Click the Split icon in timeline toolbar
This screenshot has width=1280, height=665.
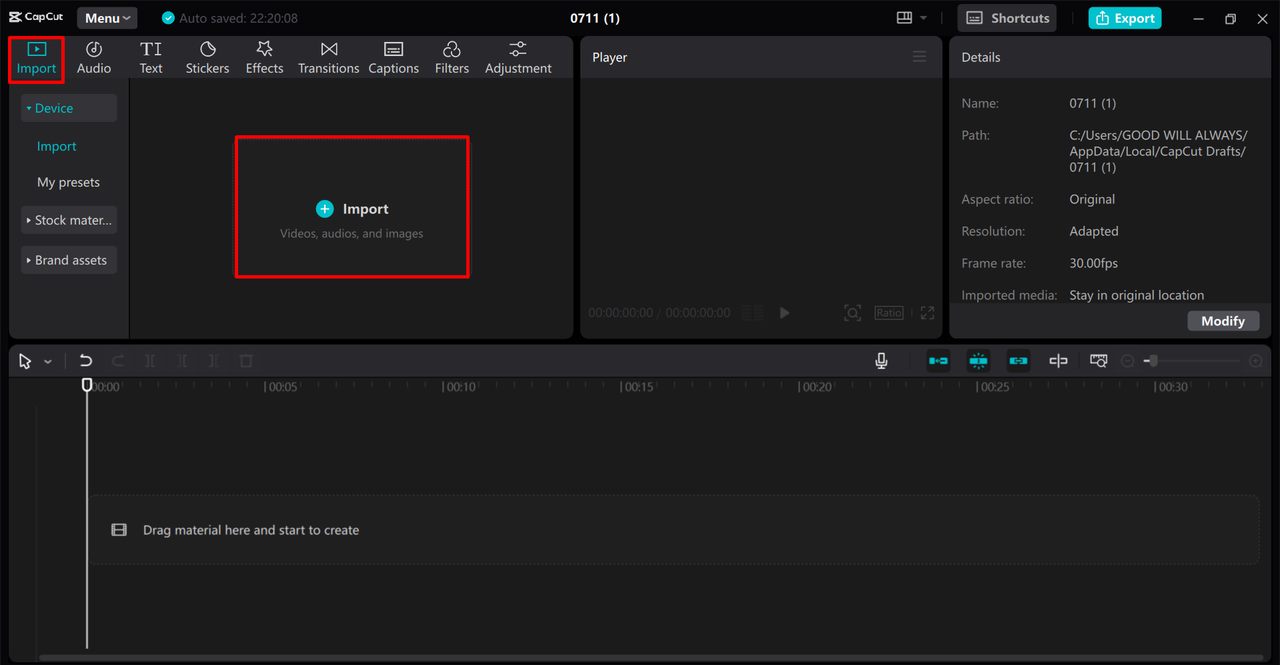pyautogui.click(x=150, y=361)
